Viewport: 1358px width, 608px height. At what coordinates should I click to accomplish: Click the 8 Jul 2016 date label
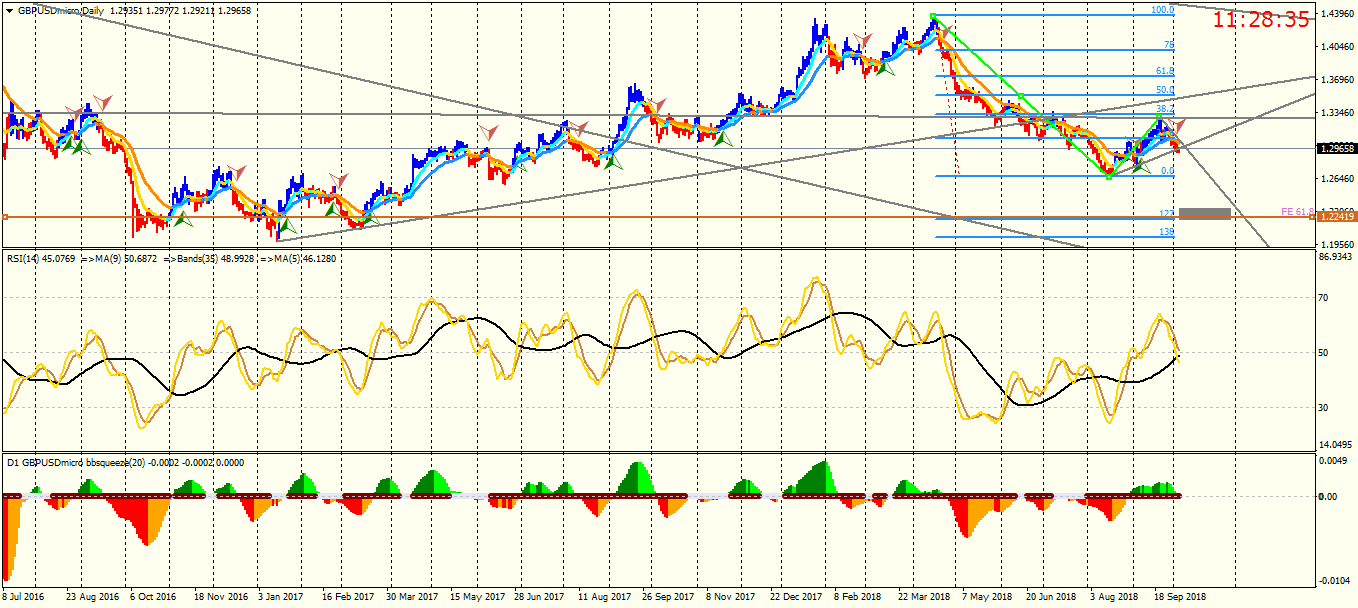point(24,596)
